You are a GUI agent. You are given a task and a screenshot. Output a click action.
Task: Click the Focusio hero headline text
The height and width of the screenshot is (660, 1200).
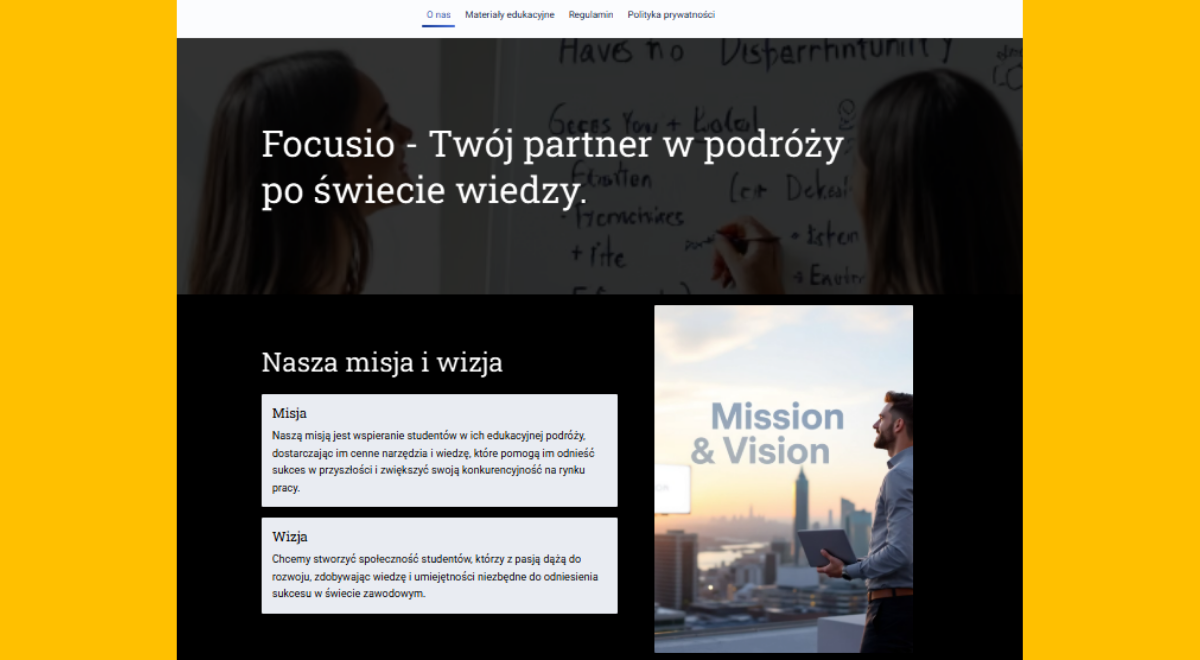pyautogui.click(x=553, y=168)
